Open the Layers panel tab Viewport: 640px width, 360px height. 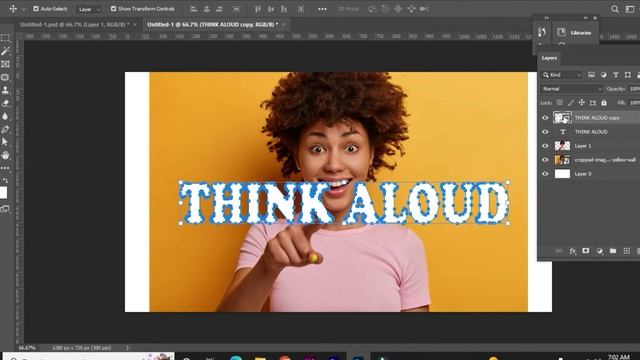[x=549, y=58]
